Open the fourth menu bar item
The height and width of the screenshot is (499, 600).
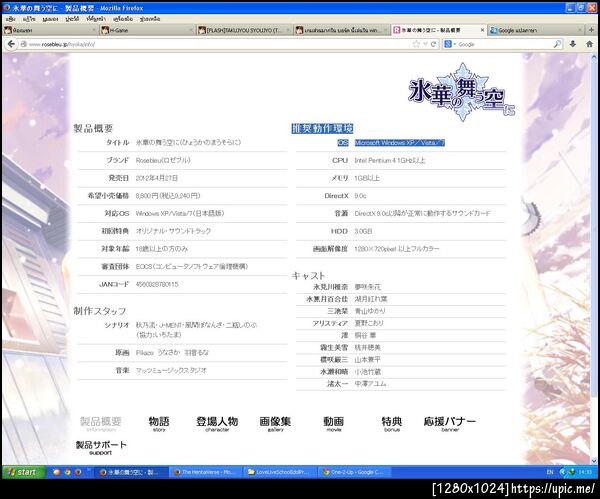pos(72,19)
